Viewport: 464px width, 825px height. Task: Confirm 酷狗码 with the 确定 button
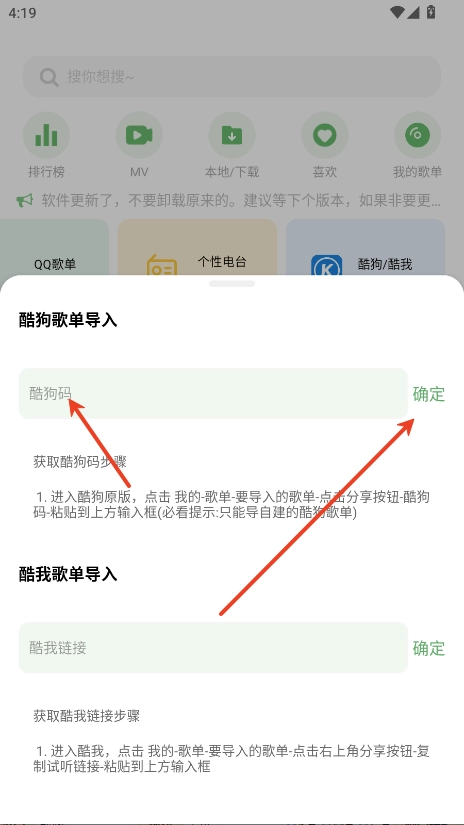[x=429, y=394]
